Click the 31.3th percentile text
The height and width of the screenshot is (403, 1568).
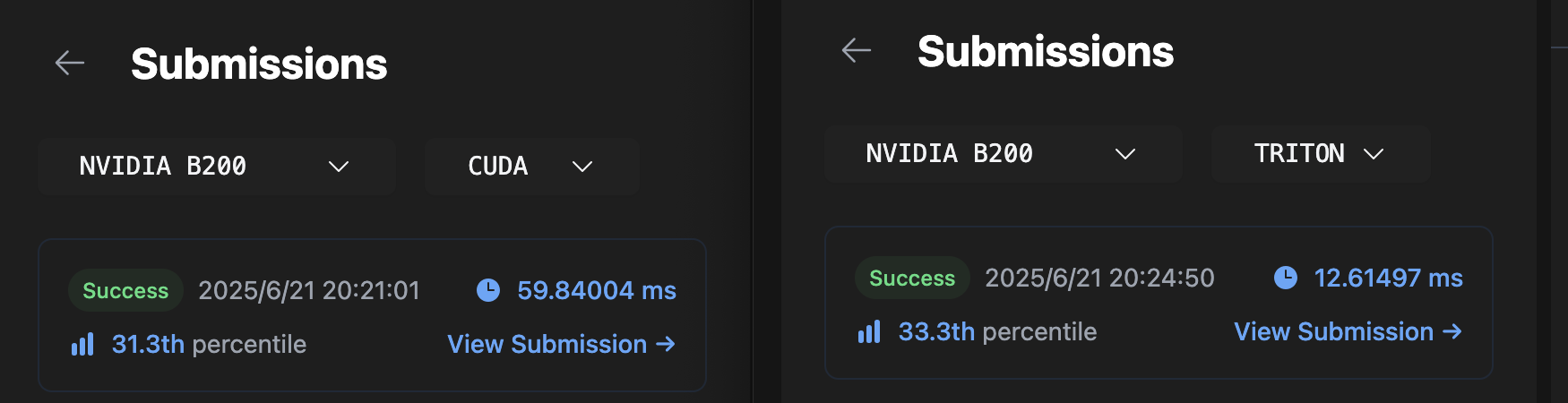tap(209, 344)
